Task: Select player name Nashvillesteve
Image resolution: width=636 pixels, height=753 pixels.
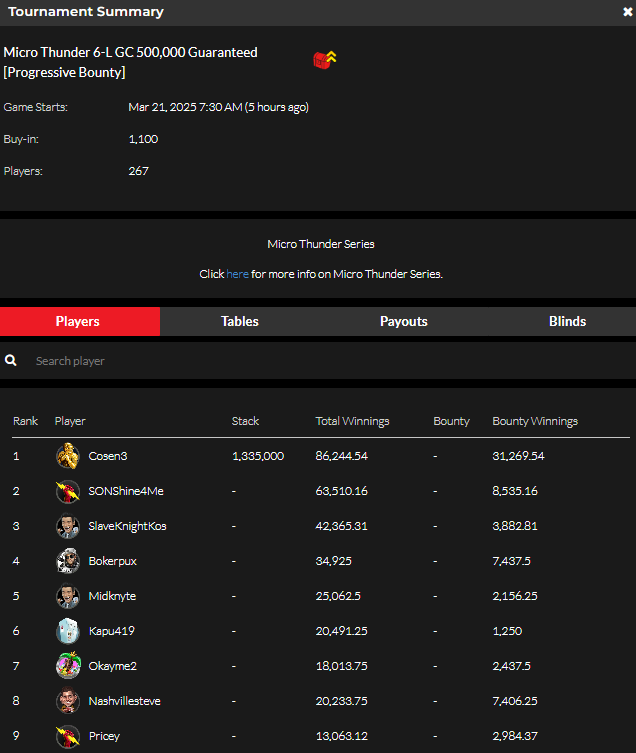Action: click(125, 701)
